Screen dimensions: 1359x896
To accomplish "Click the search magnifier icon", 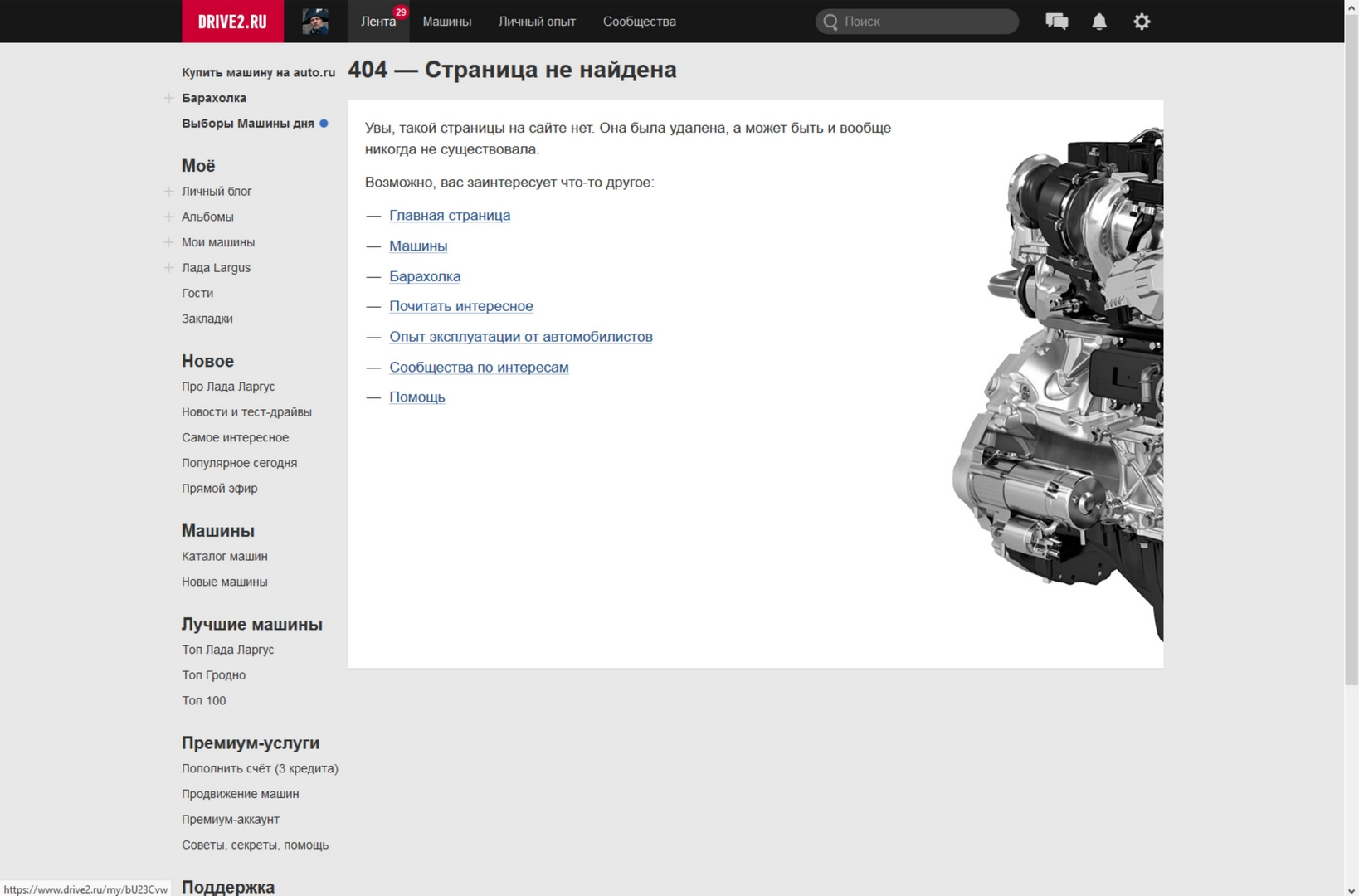I will (x=830, y=22).
